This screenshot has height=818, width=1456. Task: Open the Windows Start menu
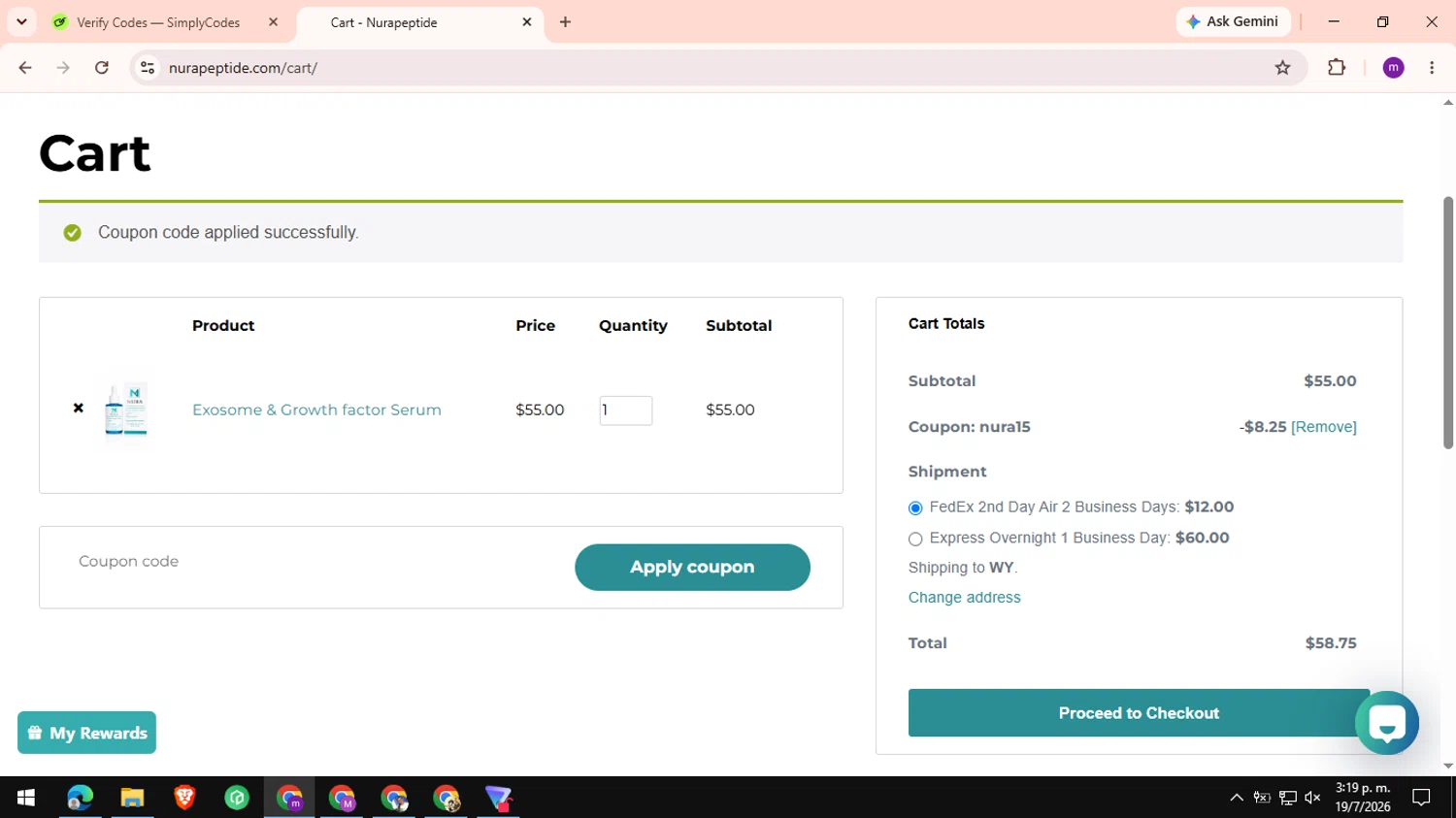(x=26, y=798)
